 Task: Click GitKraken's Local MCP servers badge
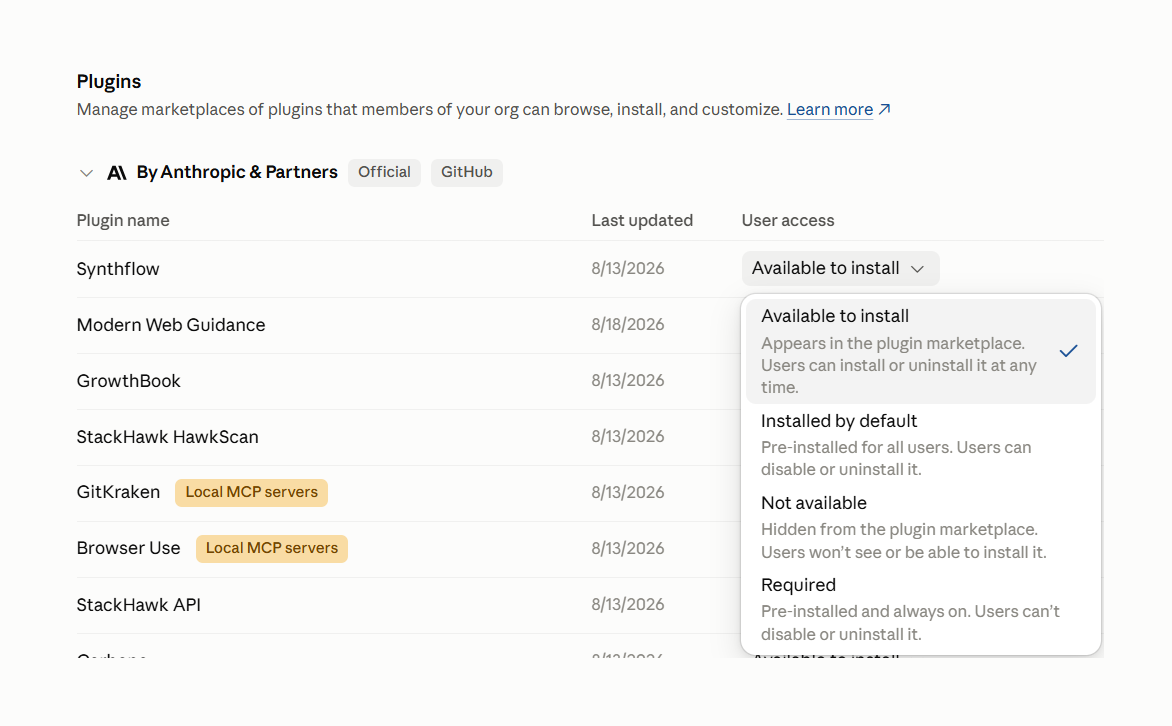251,493
